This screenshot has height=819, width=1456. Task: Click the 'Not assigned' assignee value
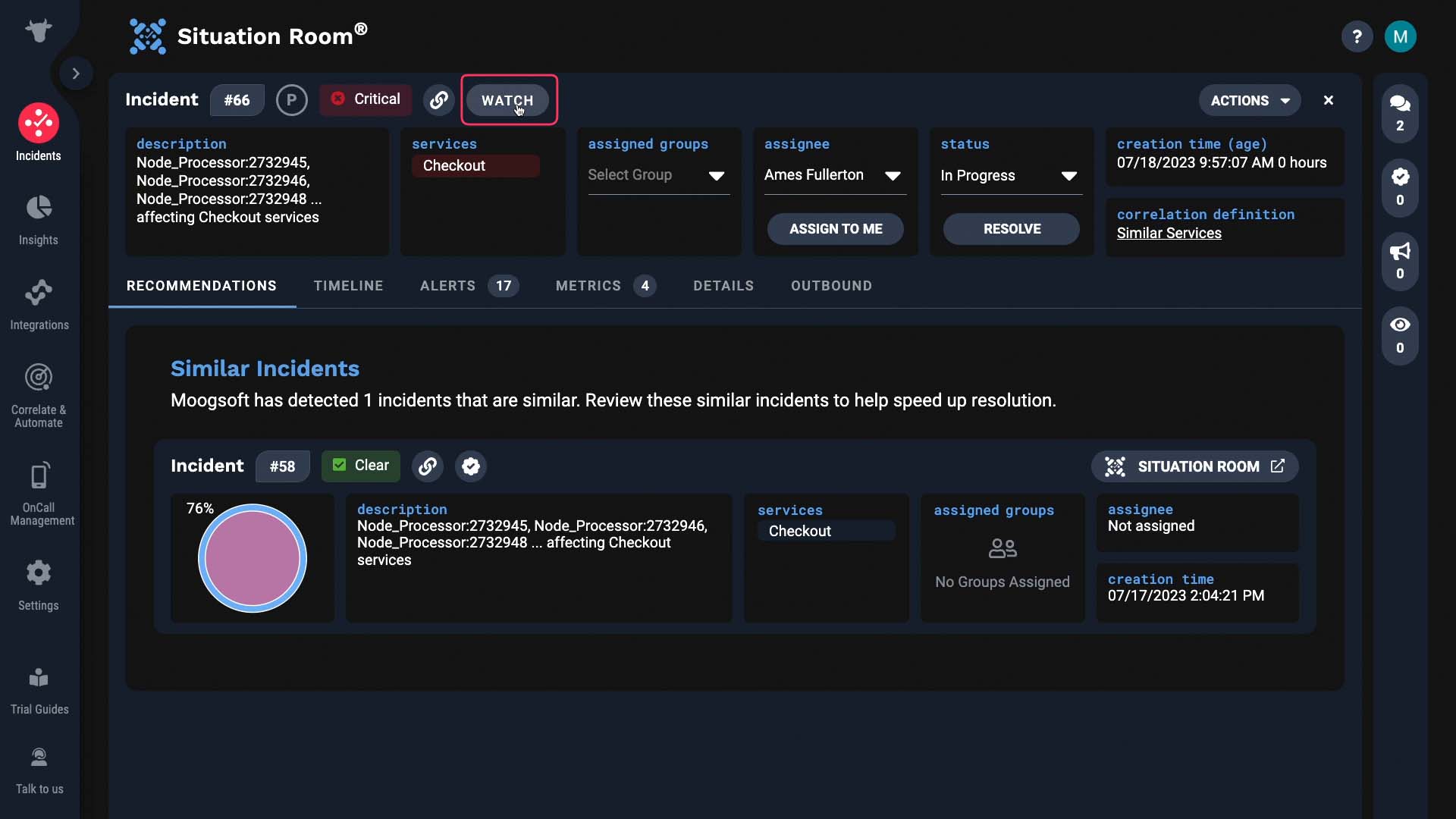tap(1151, 526)
